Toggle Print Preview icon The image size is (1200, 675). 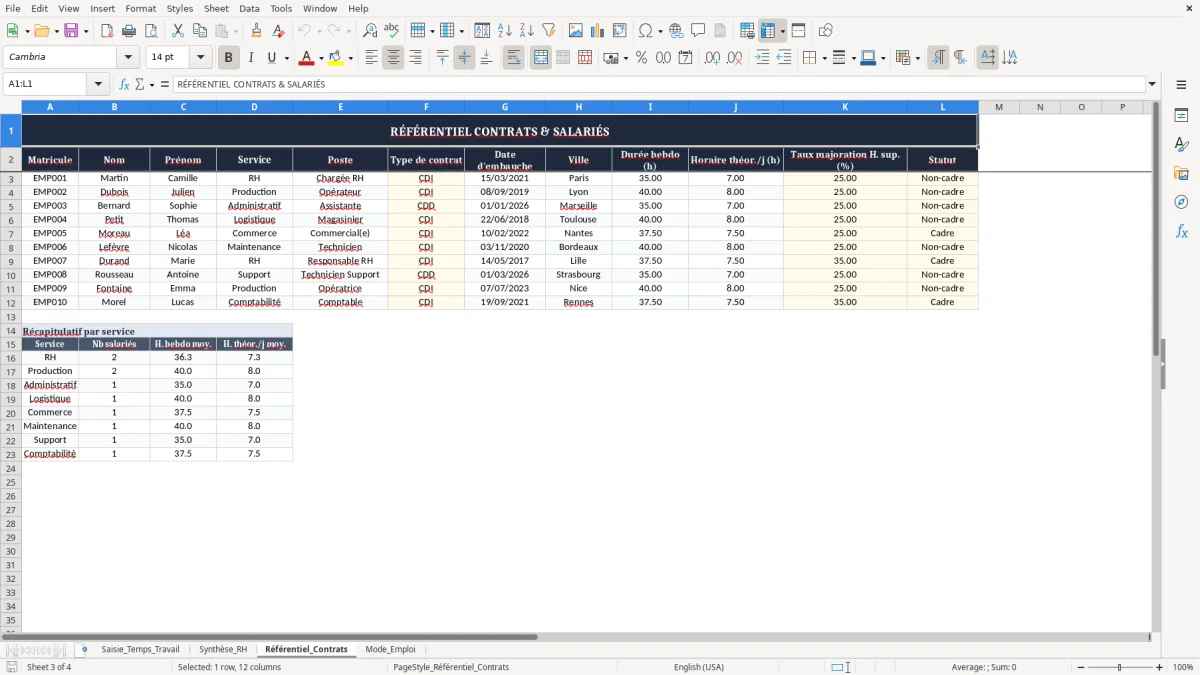tap(151, 31)
